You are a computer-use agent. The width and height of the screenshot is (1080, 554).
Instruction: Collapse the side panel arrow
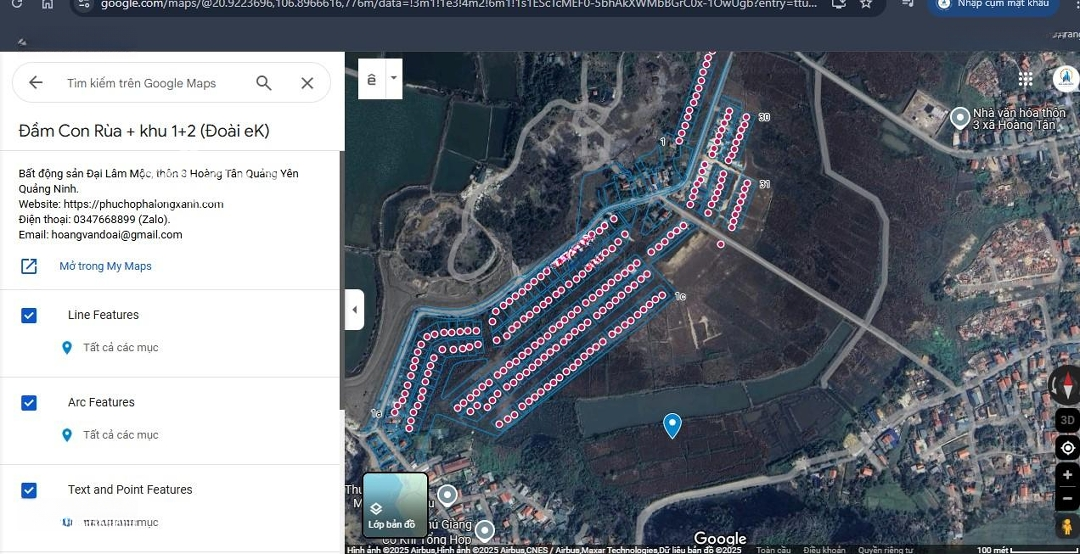pos(354,310)
